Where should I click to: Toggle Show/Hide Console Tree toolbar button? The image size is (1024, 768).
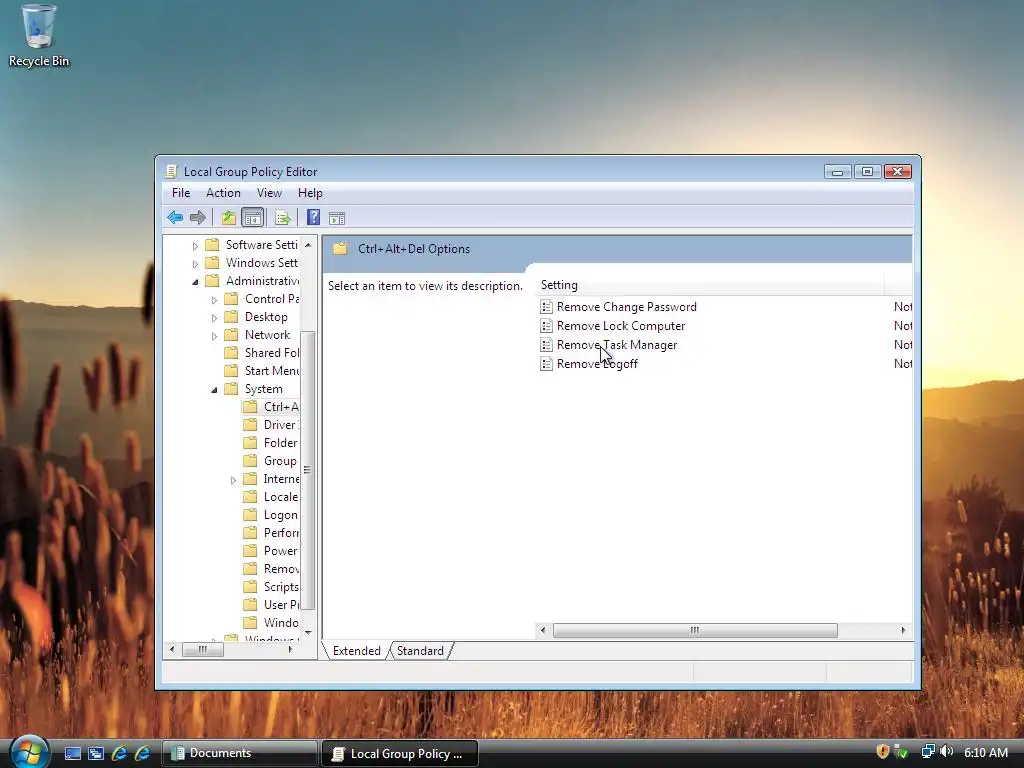pyautogui.click(x=252, y=217)
